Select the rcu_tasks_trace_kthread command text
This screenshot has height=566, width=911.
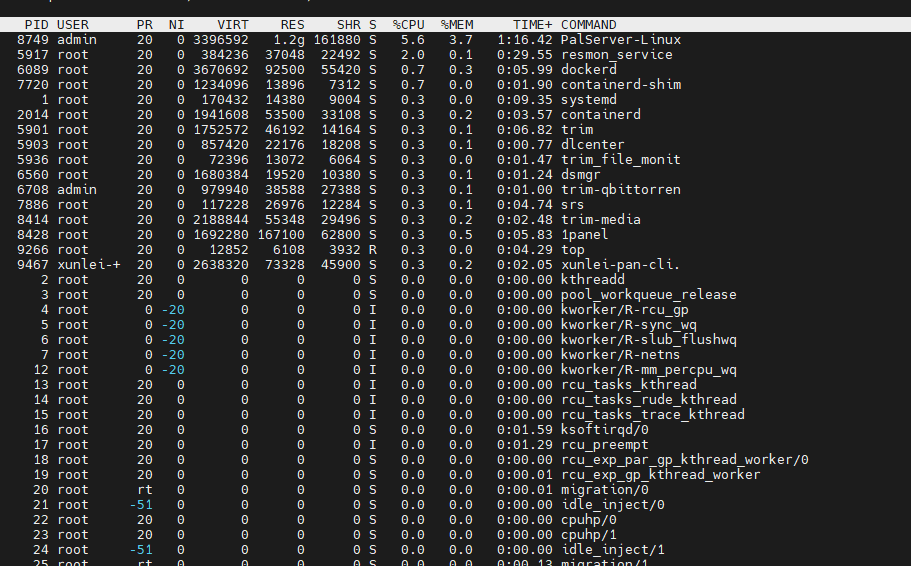(x=652, y=415)
